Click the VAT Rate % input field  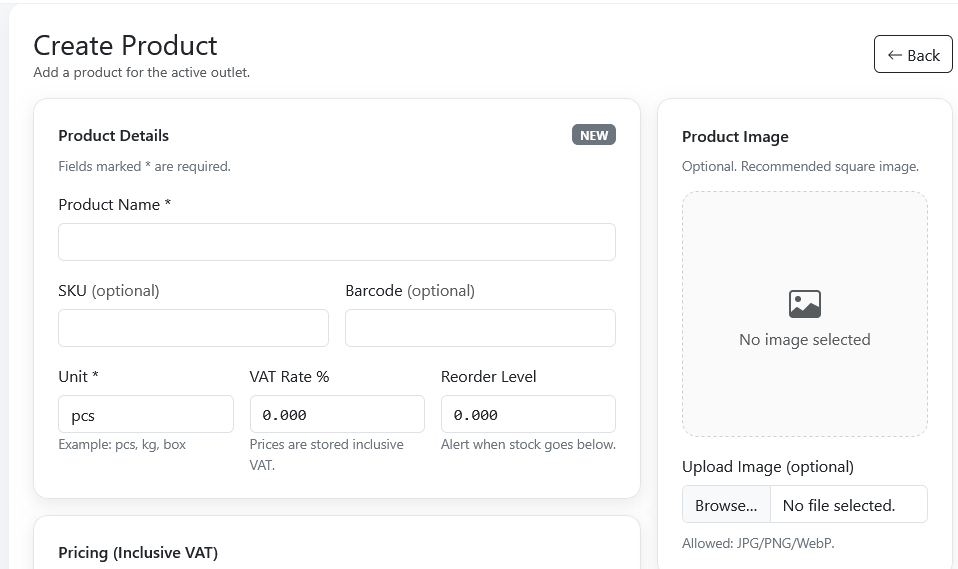[337, 414]
